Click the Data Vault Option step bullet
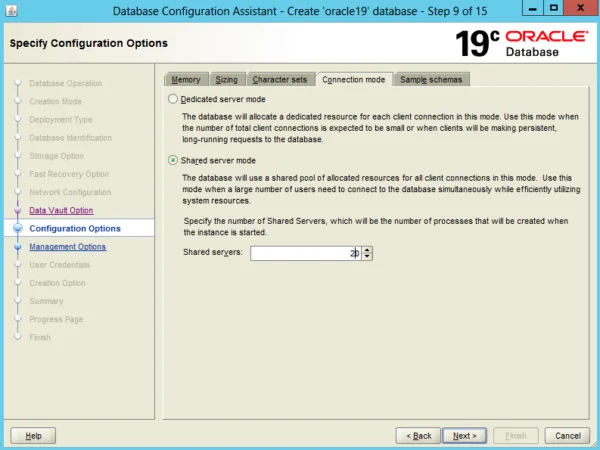This screenshot has width=600, height=450. (18, 210)
